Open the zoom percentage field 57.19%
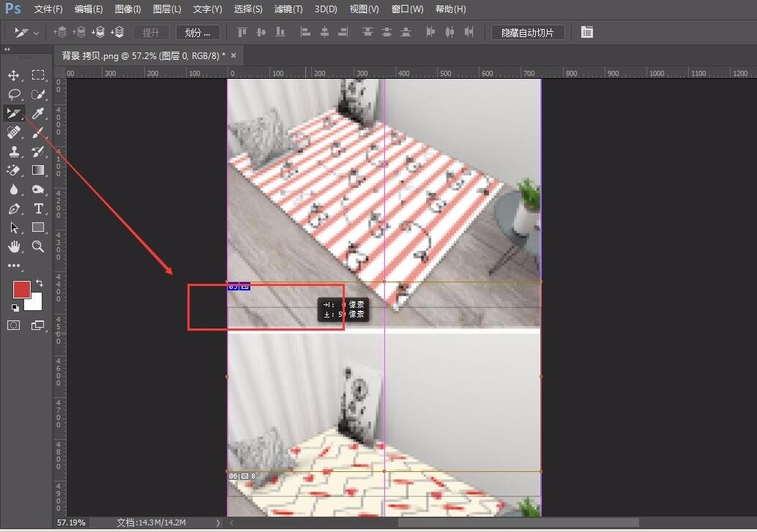Image resolution: width=757 pixels, height=532 pixels. coord(70,522)
